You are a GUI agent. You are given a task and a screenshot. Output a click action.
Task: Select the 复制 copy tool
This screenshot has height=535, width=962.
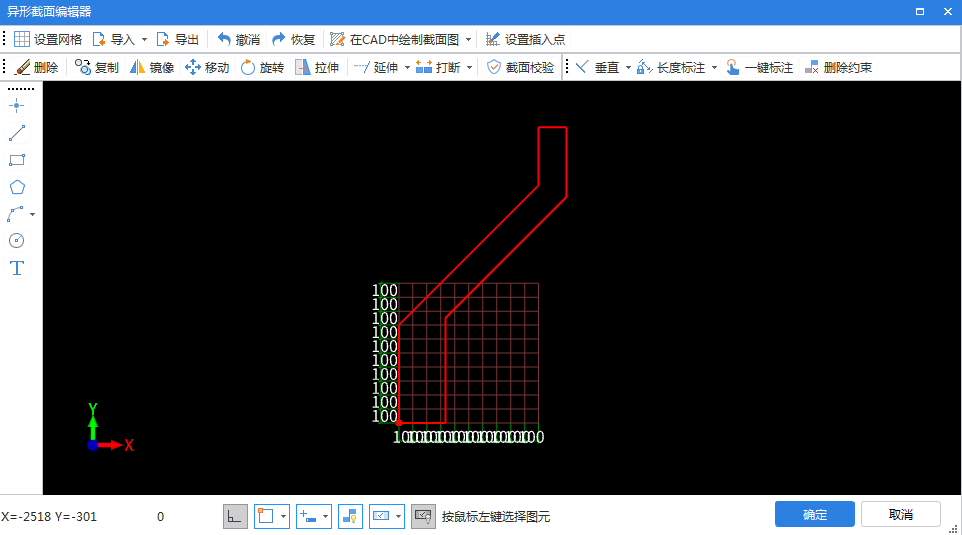(96, 67)
